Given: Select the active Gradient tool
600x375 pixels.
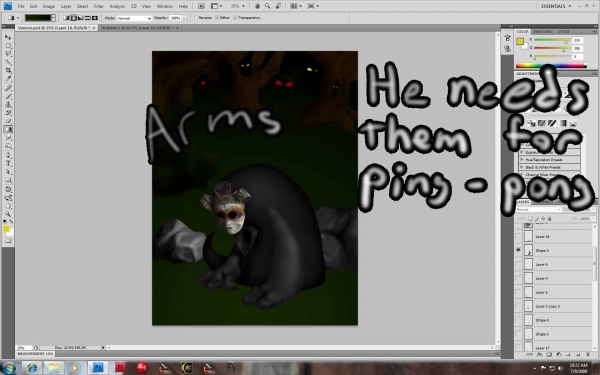Looking at the screenshot, I should point(8,130).
